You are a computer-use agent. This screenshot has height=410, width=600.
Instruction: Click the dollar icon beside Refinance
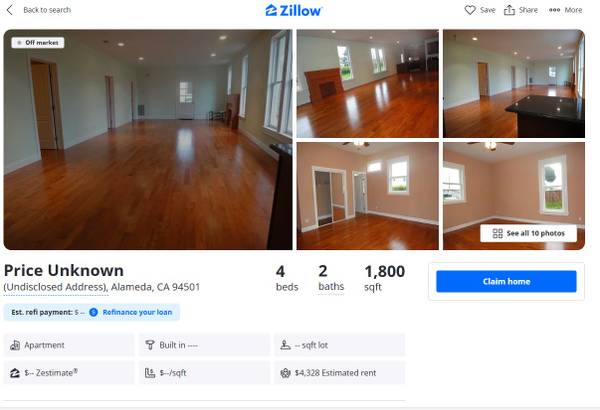[93, 312]
